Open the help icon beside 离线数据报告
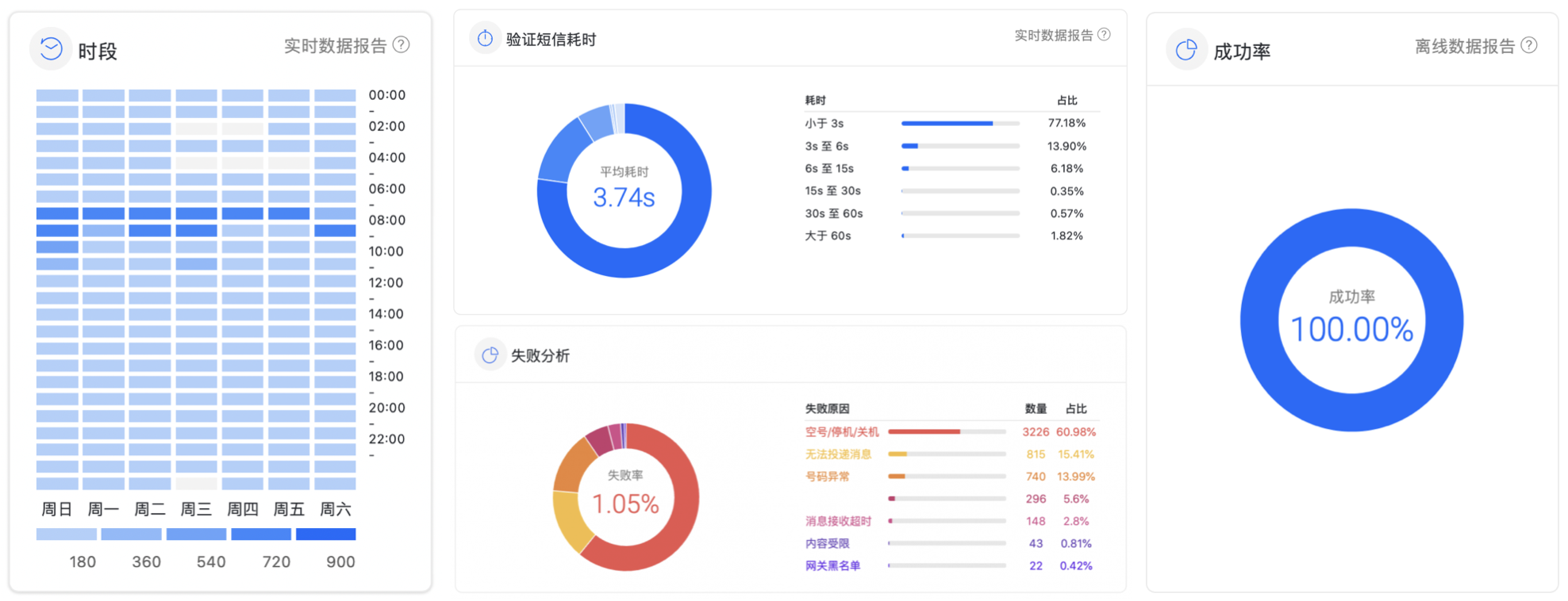Viewport: 1568px width, 601px height. point(1529,45)
